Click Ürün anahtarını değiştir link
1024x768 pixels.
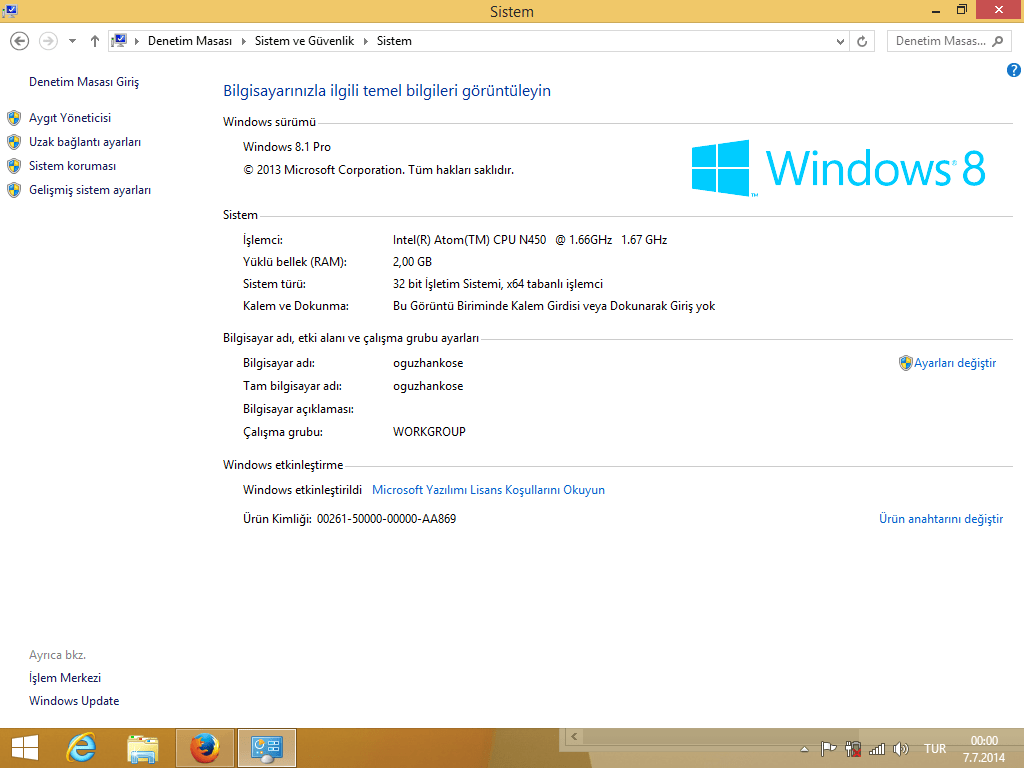pos(941,519)
